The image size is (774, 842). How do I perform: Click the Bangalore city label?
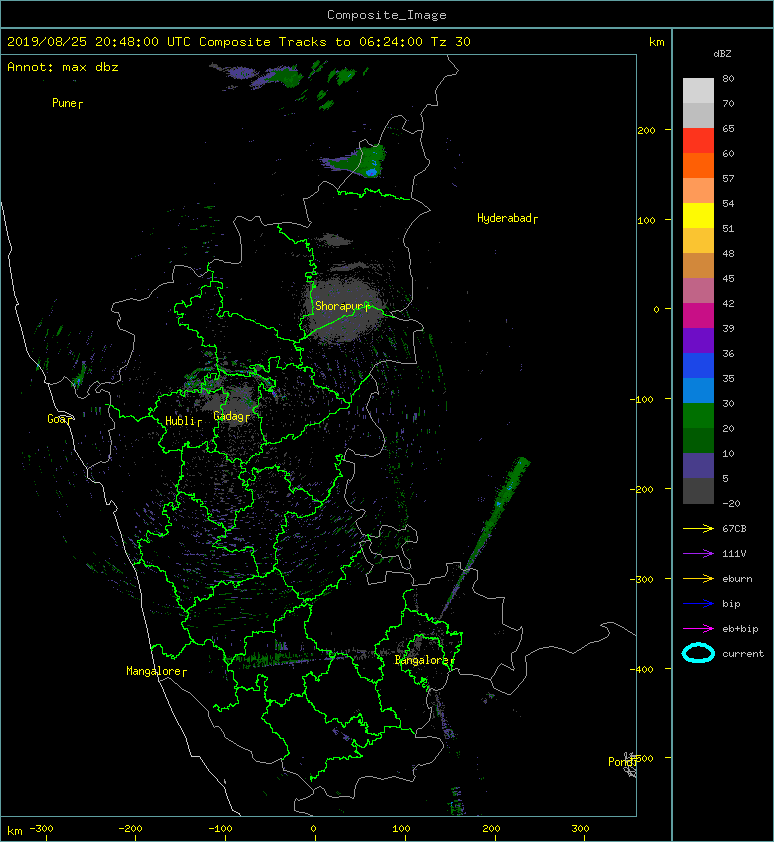tap(422, 660)
